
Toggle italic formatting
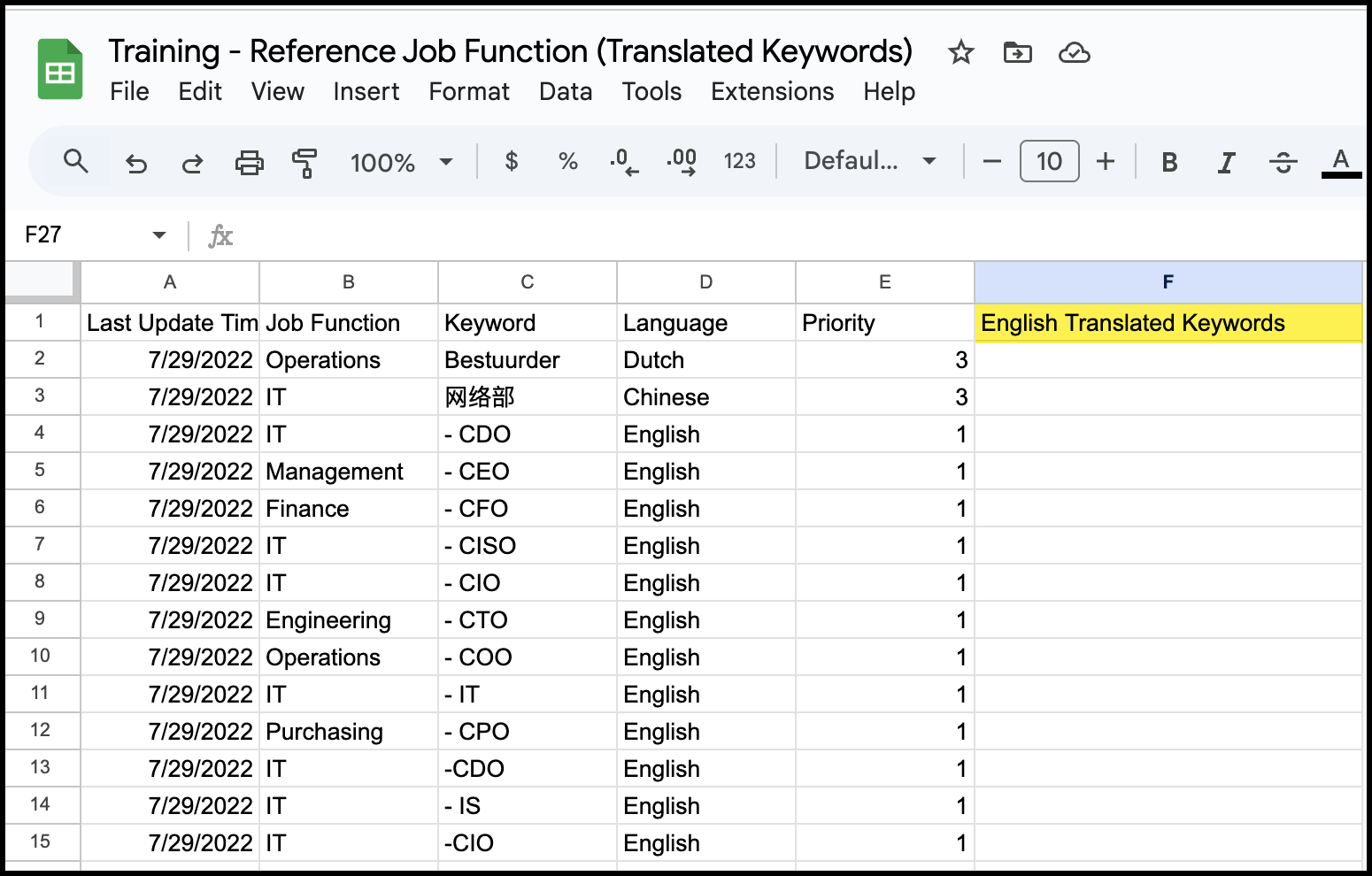click(x=1226, y=163)
